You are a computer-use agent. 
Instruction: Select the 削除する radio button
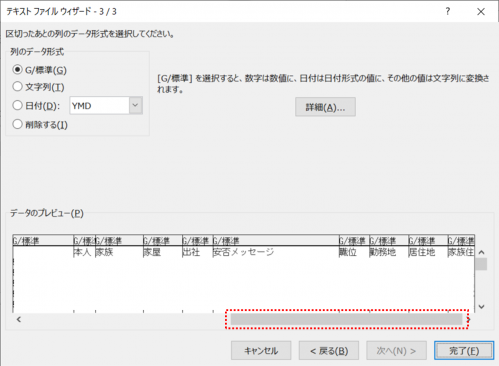(x=17, y=124)
